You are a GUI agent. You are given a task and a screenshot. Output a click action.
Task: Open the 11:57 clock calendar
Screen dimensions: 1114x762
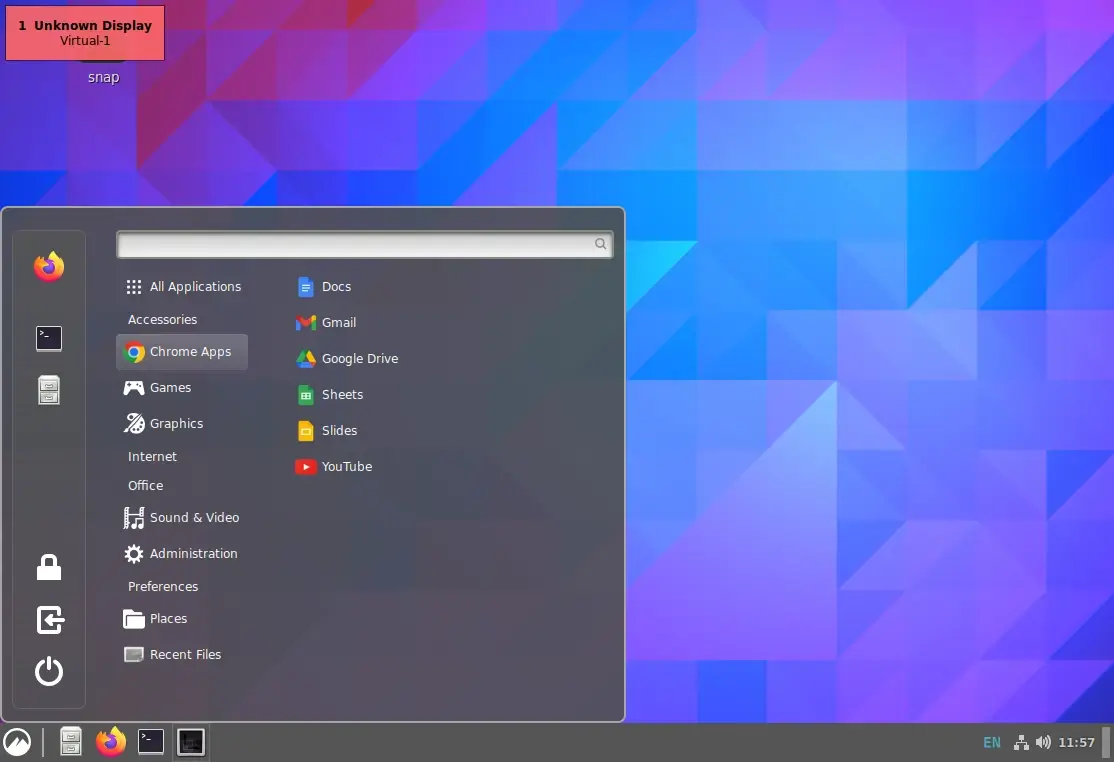pyautogui.click(x=1076, y=743)
